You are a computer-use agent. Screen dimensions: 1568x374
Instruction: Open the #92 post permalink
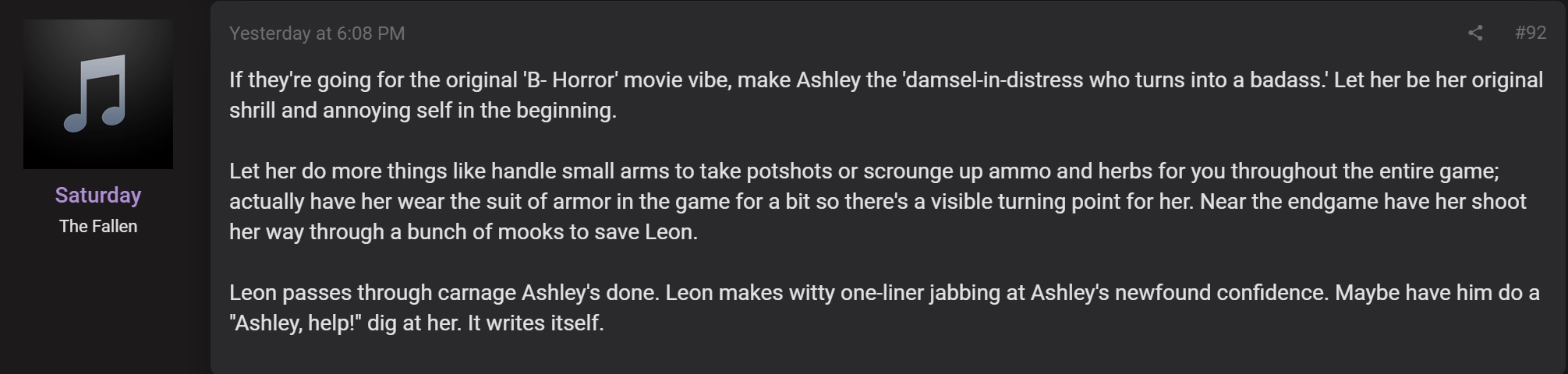pos(1530,33)
